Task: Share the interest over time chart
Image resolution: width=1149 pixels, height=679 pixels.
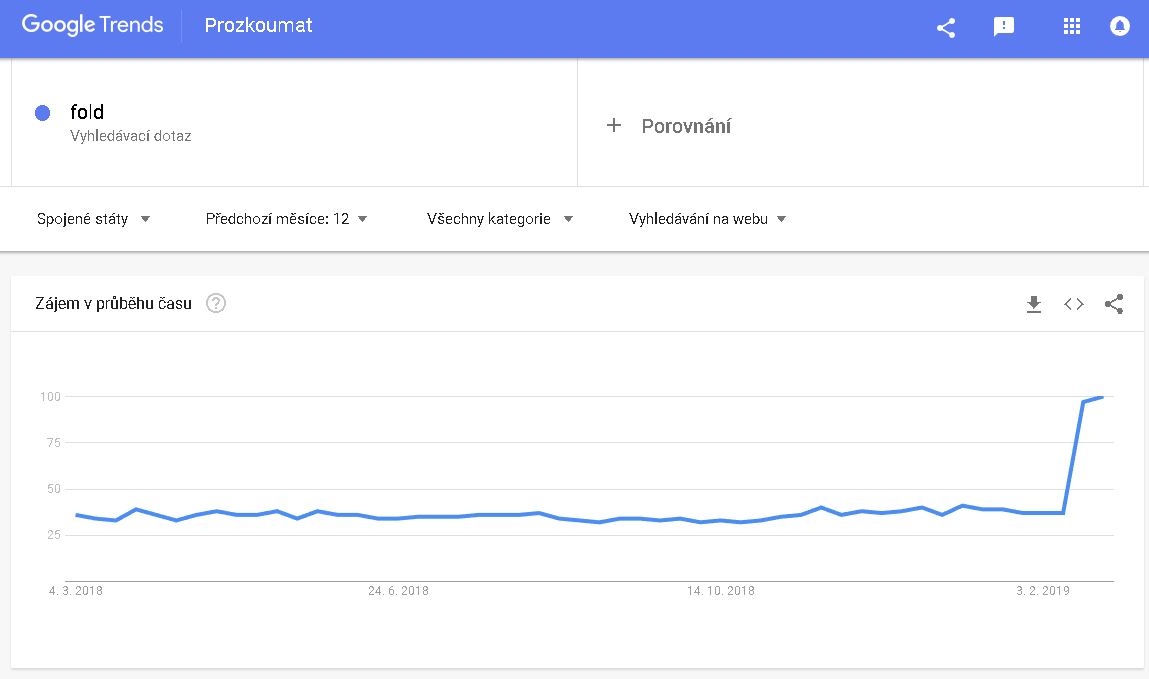Action: (x=1114, y=304)
